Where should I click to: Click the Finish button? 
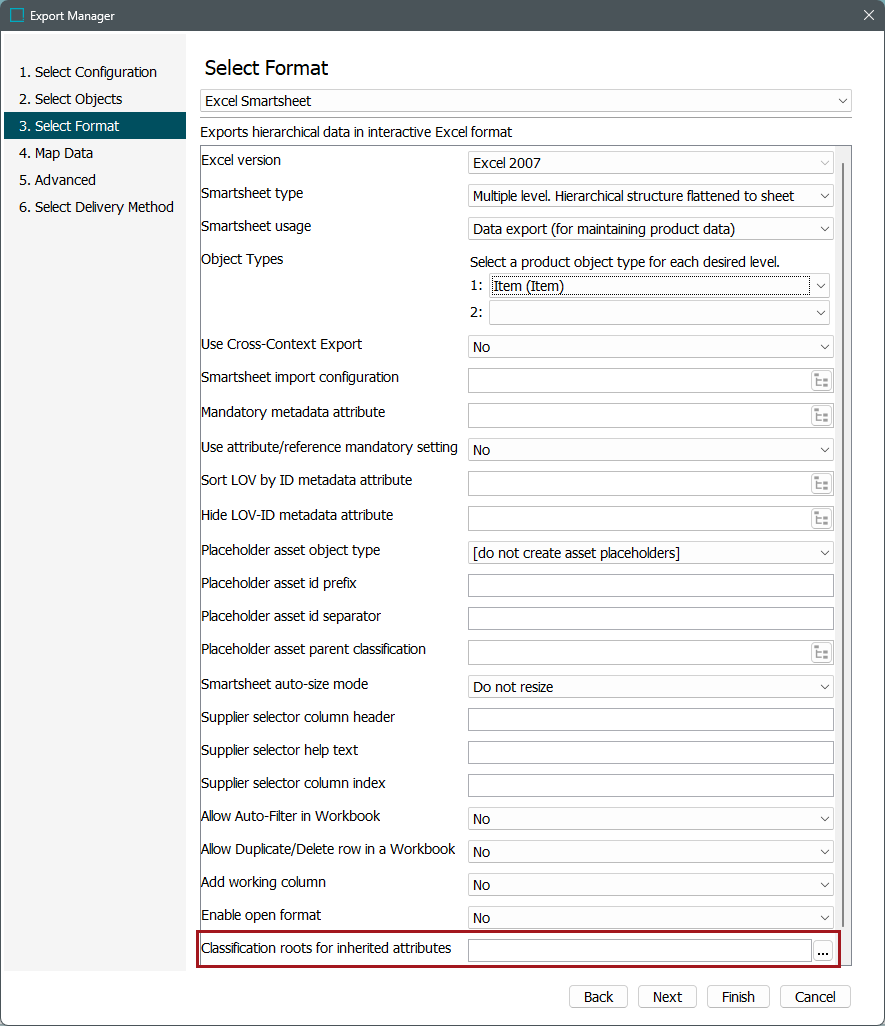pyautogui.click(x=738, y=997)
